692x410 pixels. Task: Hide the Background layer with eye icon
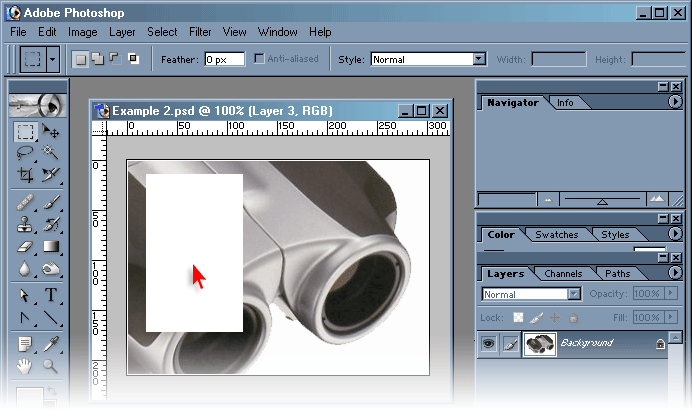pyautogui.click(x=488, y=343)
